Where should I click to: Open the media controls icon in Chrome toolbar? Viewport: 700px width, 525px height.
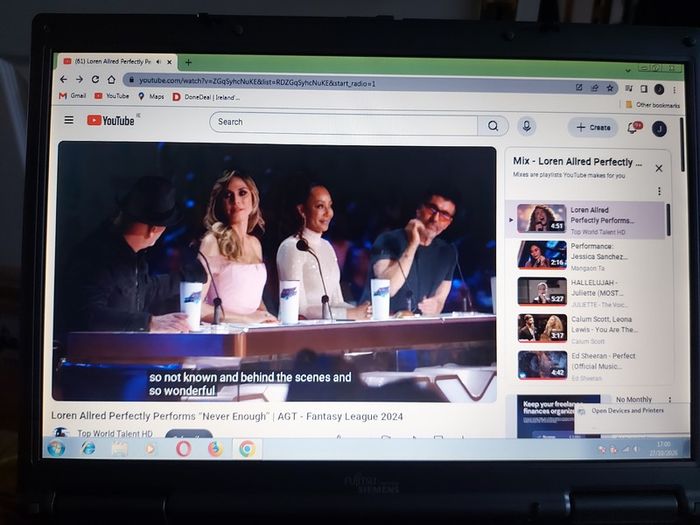(629, 88)
